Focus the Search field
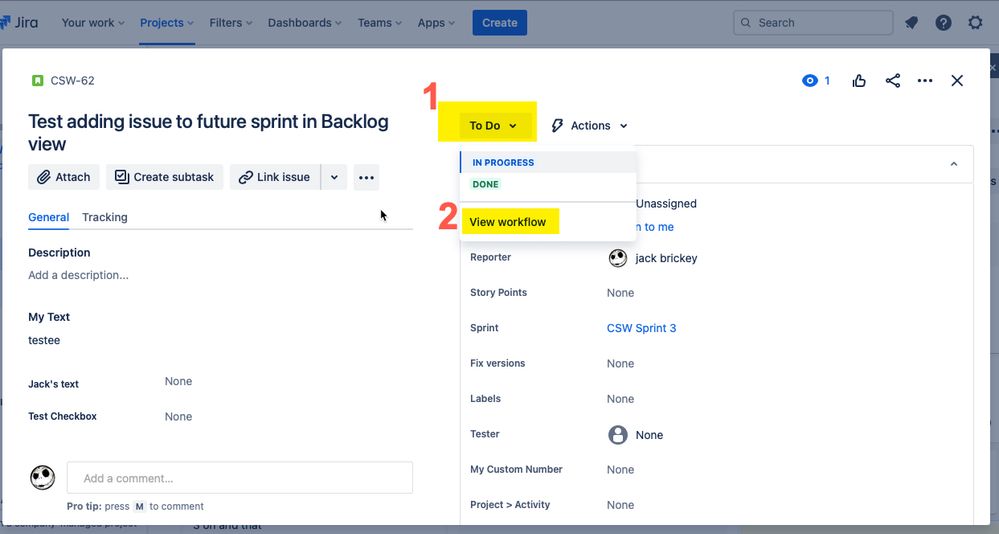 pos(813,23)
